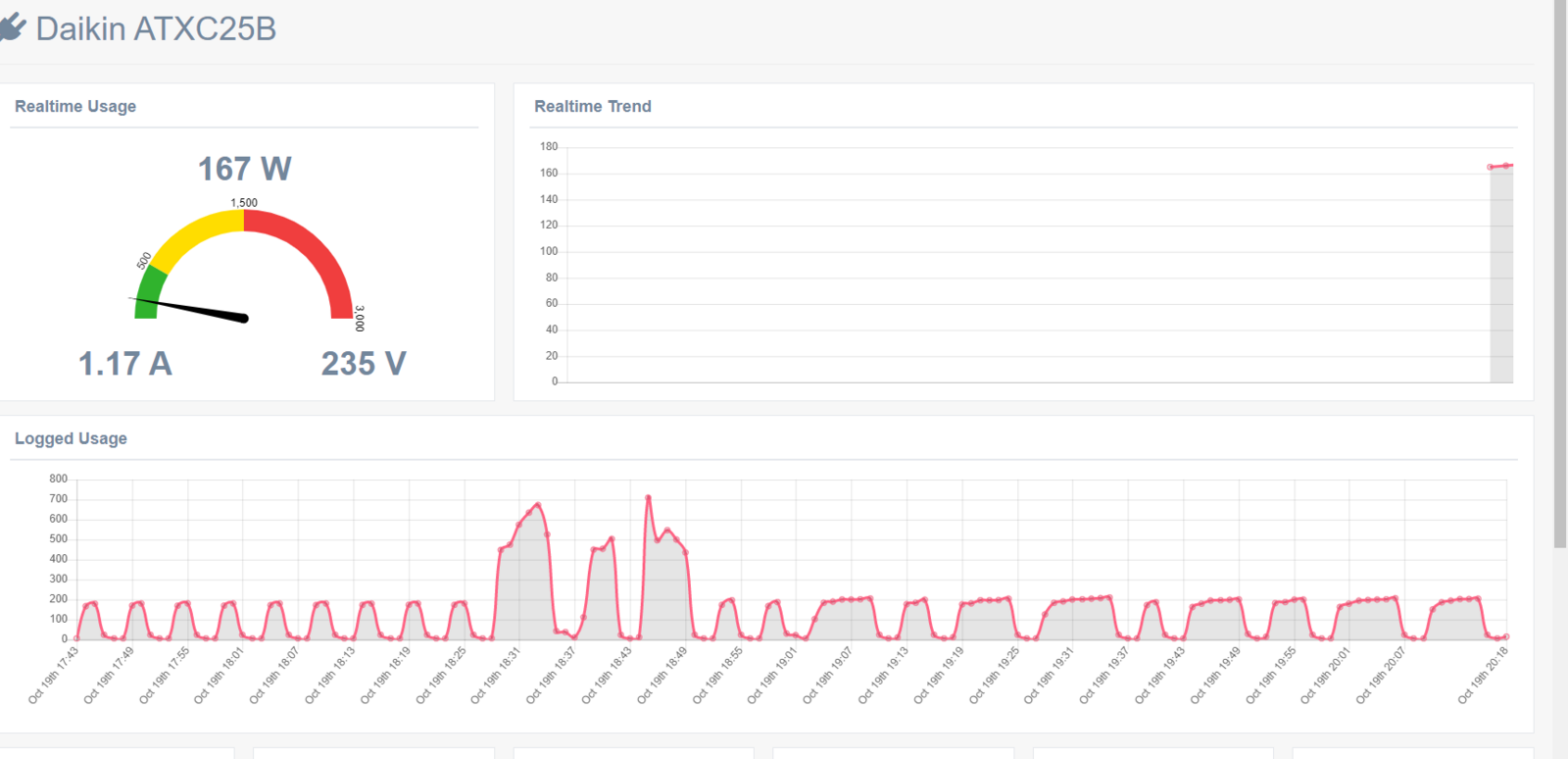Select the Logged Usage panel heading
This screenshot has width=1568, height=759.
tap(71, 438)
